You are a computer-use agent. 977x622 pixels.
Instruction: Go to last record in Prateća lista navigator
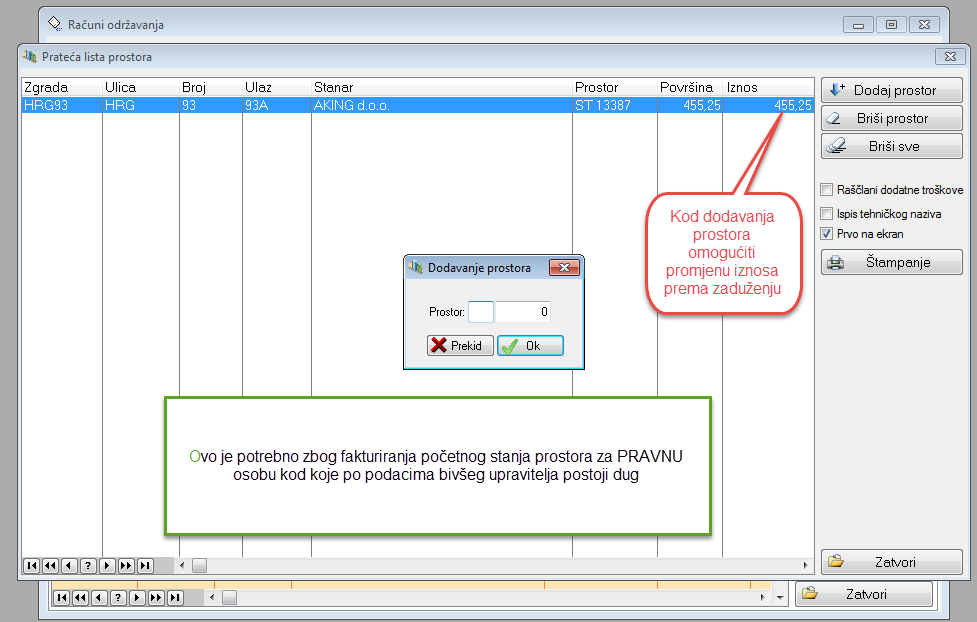click(x=145, y=565)
